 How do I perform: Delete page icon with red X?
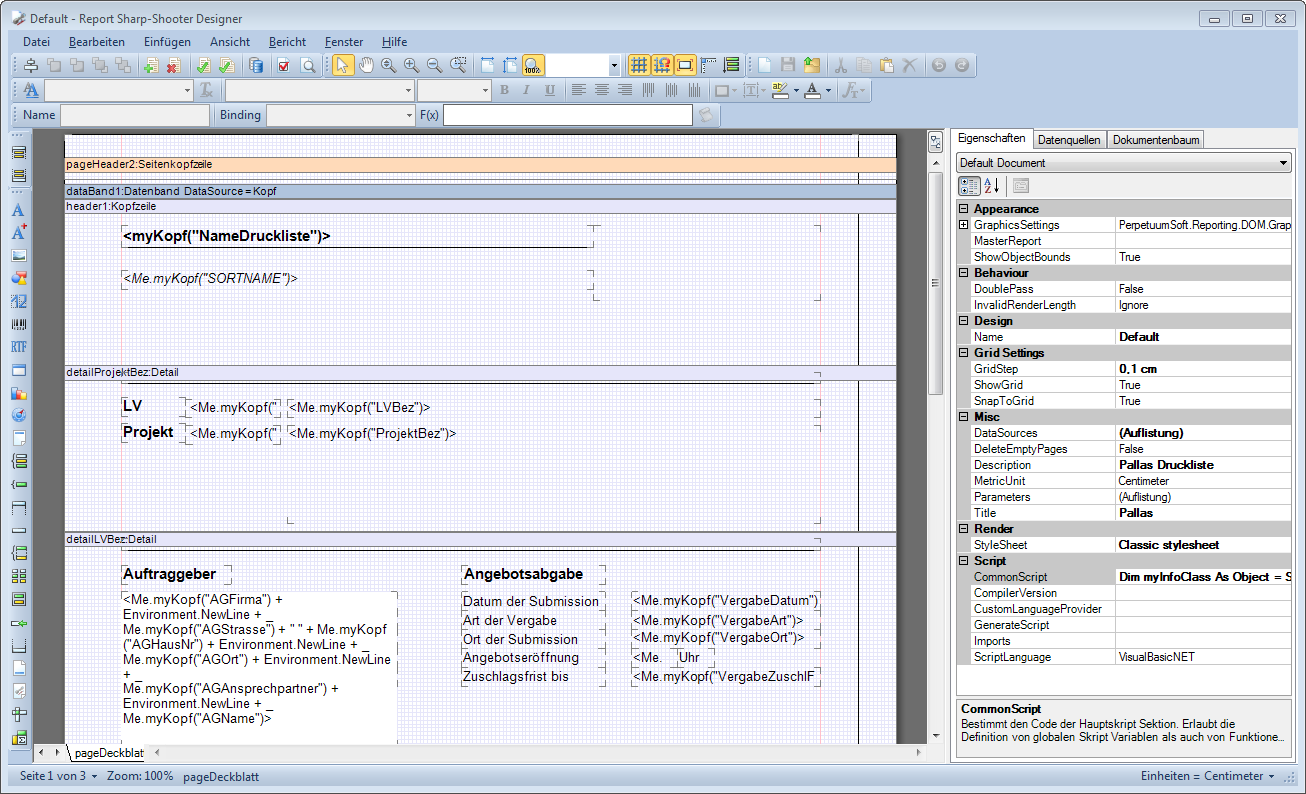coord(174,66)
